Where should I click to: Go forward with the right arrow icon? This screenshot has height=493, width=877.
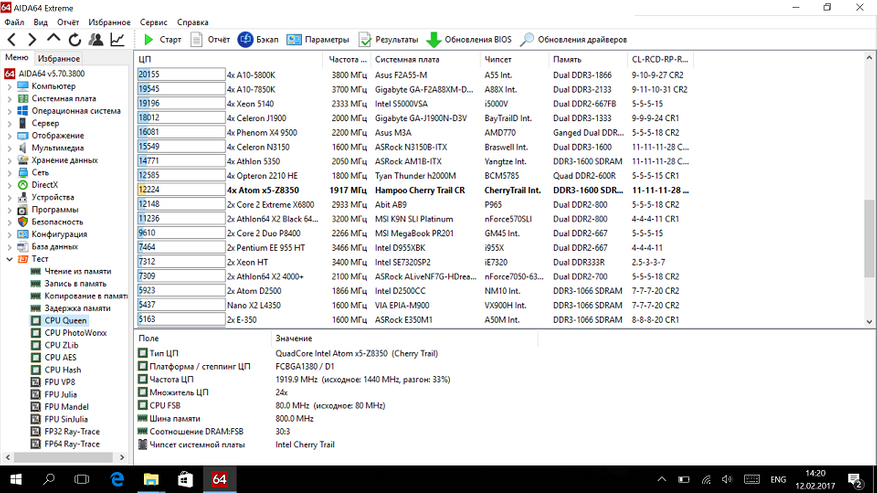click(32, 40)
